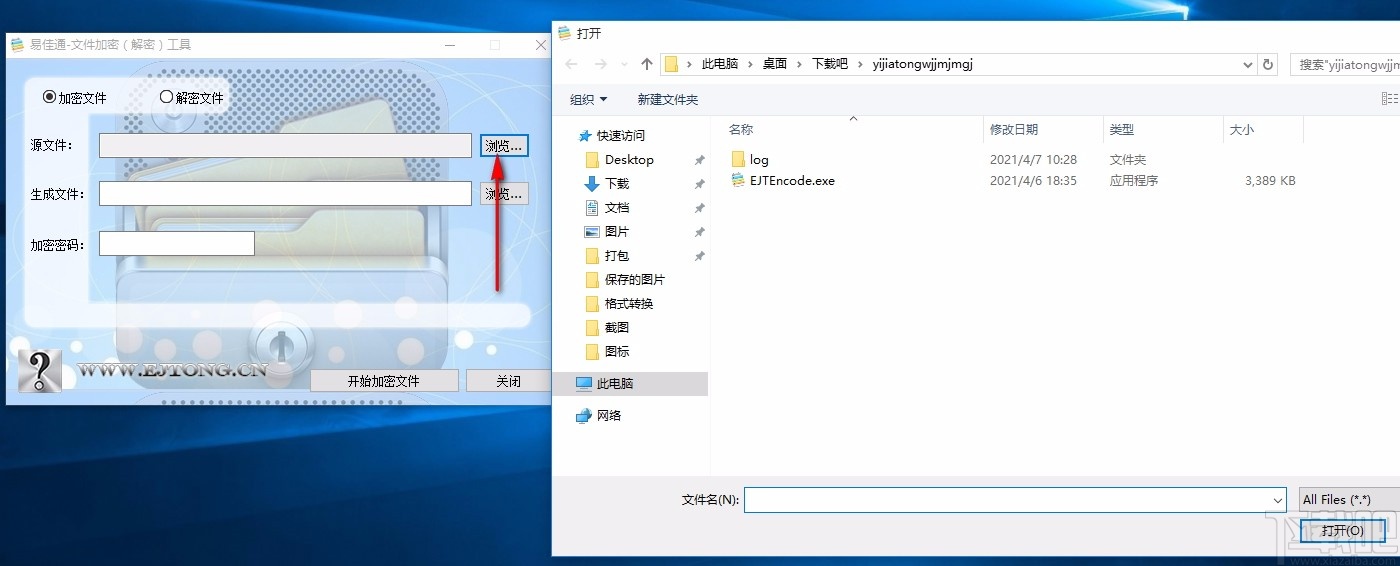The image size is (1400, 566).
Task: Click the 关闭 button in encryption tool
Action: click(508, 381)
